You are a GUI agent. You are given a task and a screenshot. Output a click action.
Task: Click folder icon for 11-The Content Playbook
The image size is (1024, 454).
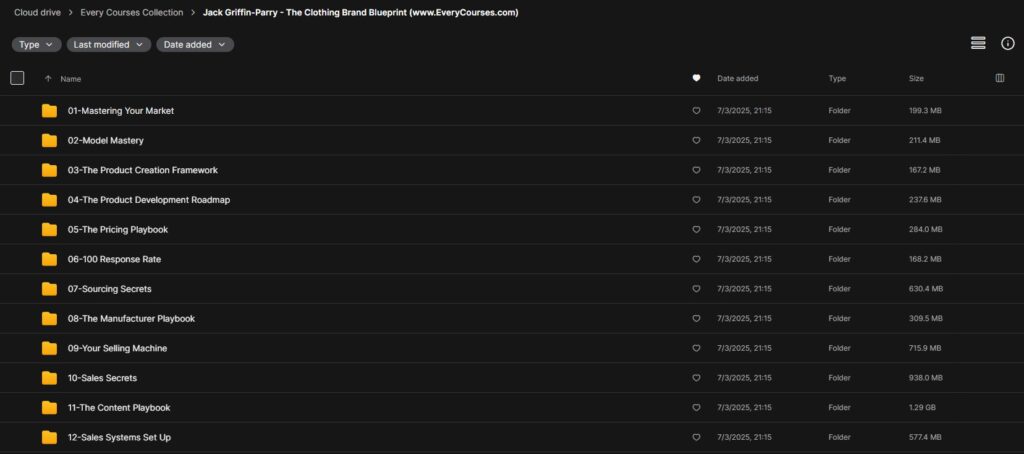click(49, 408)
